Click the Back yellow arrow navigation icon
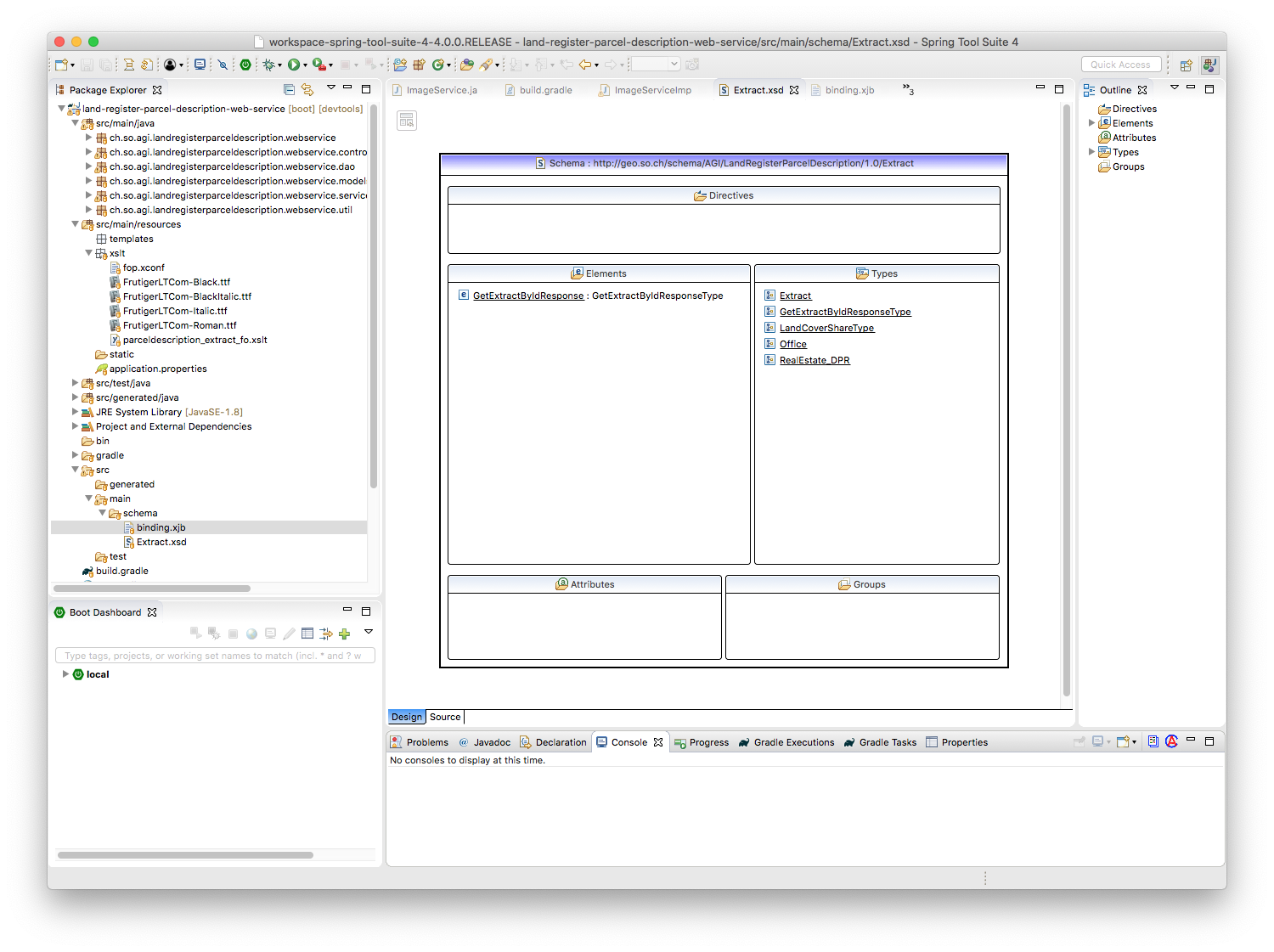 585,65
